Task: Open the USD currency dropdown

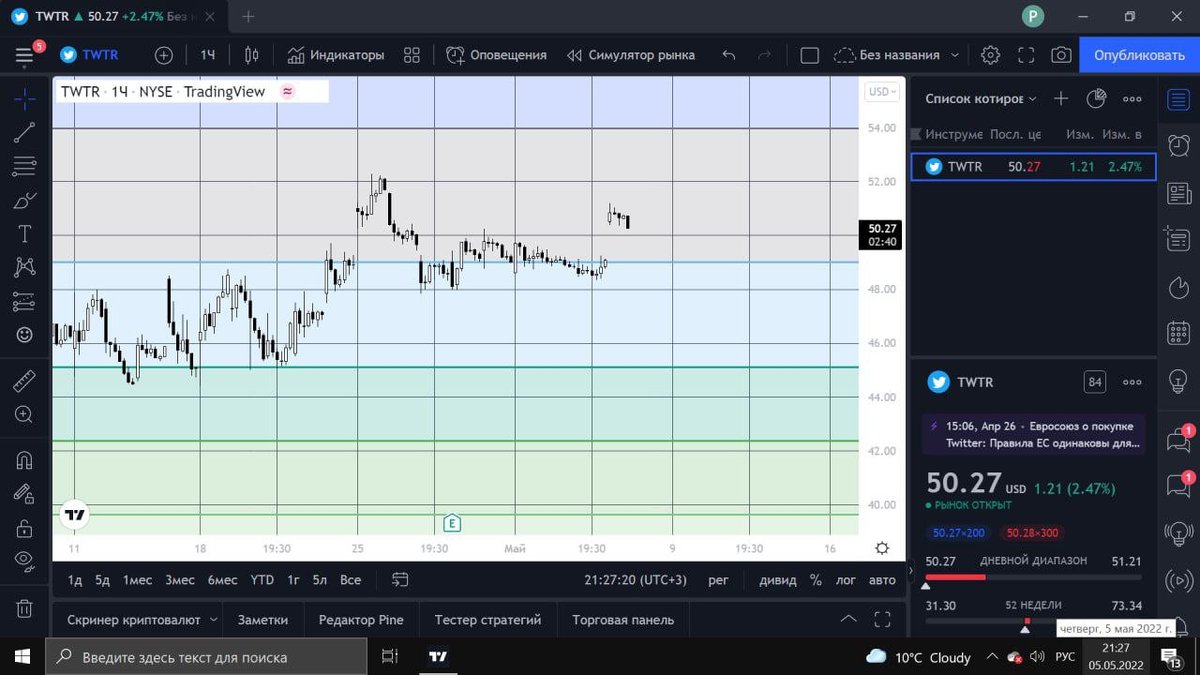Action: coord(882,92)
